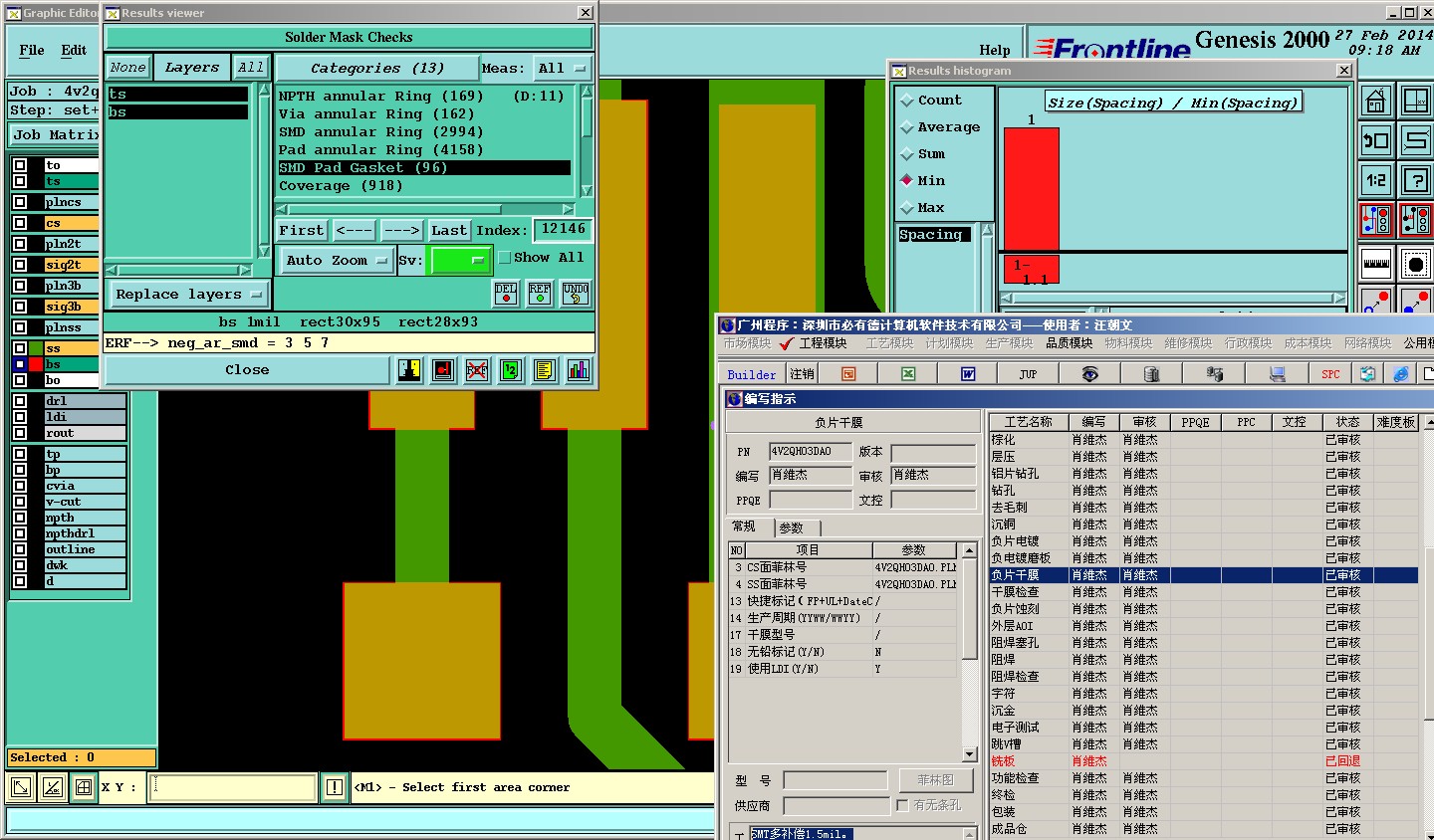Click the green 12 page icon

tap(511, 370)
